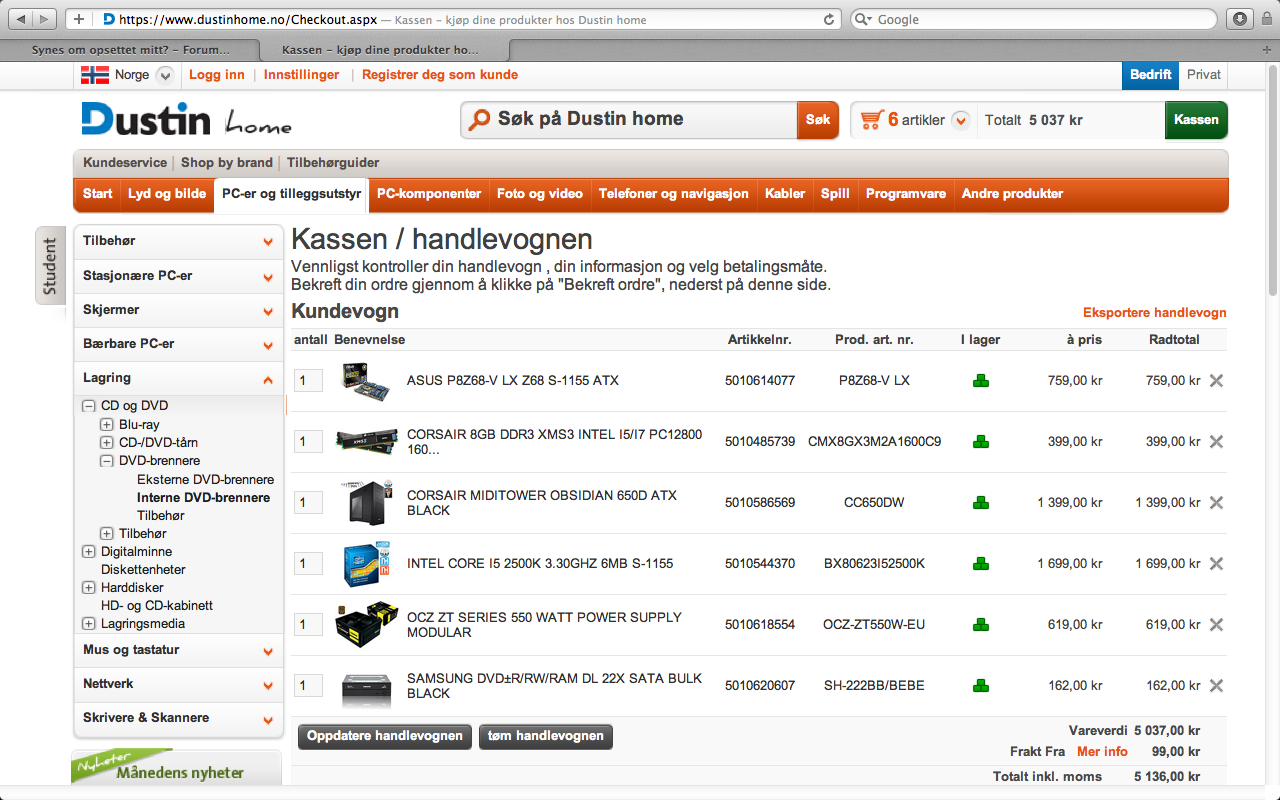
Task: Click stock icon for ASUS P8Z68-V LX
Action: [x=980, y=380]
